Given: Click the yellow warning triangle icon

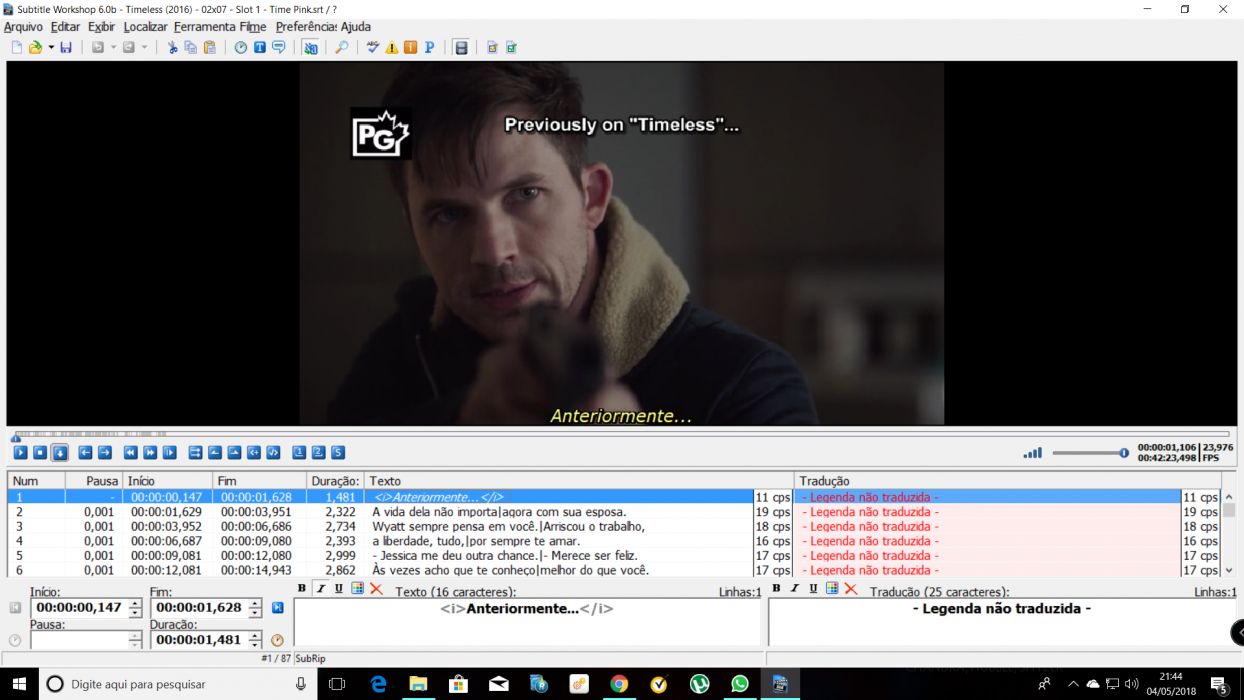Looking at the screenshot, I should tap(392, 47).
